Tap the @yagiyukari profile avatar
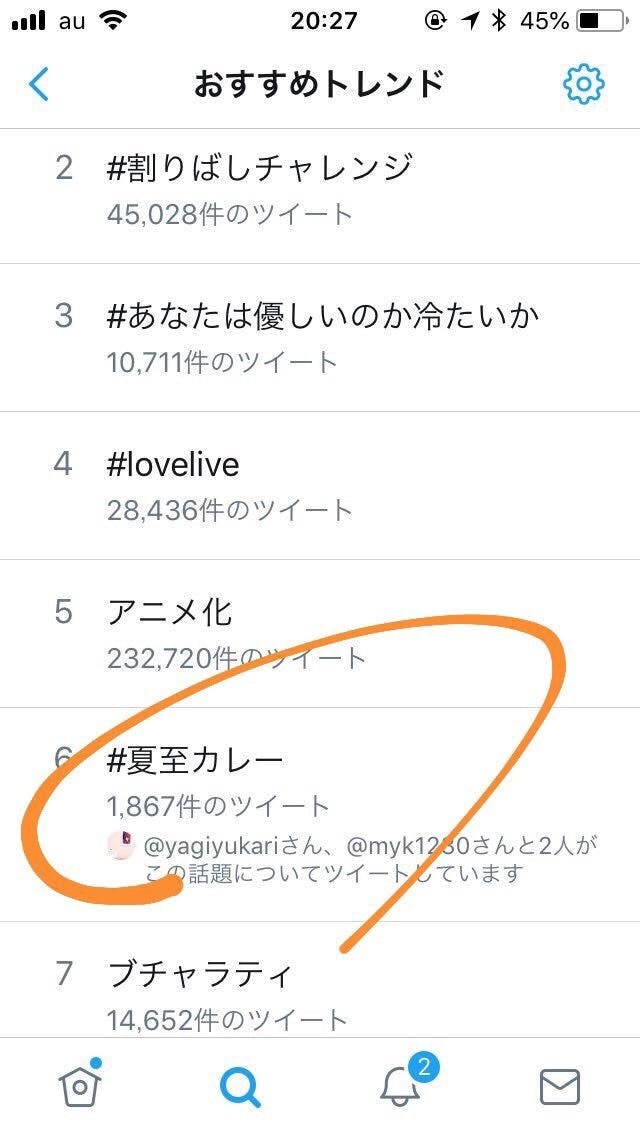The height and width of the screenshot is (1136, 640). point(121,845)
